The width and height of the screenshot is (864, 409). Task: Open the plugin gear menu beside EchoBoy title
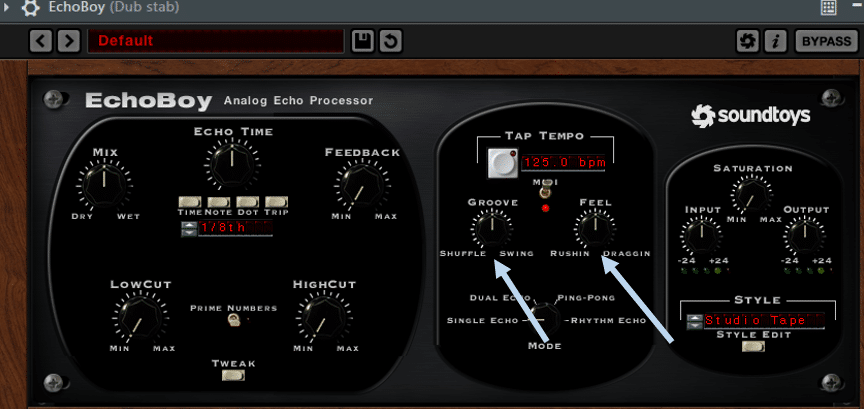(31, 8)
